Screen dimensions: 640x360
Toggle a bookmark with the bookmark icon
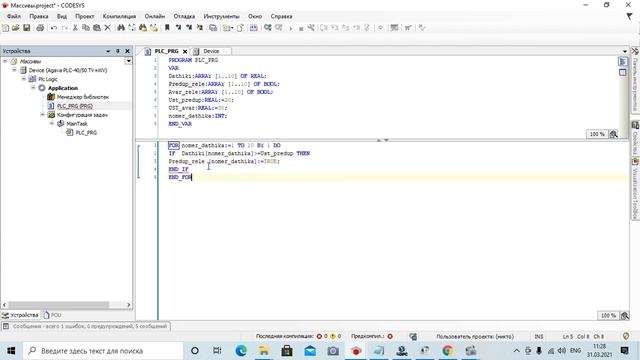click(167, 28)
